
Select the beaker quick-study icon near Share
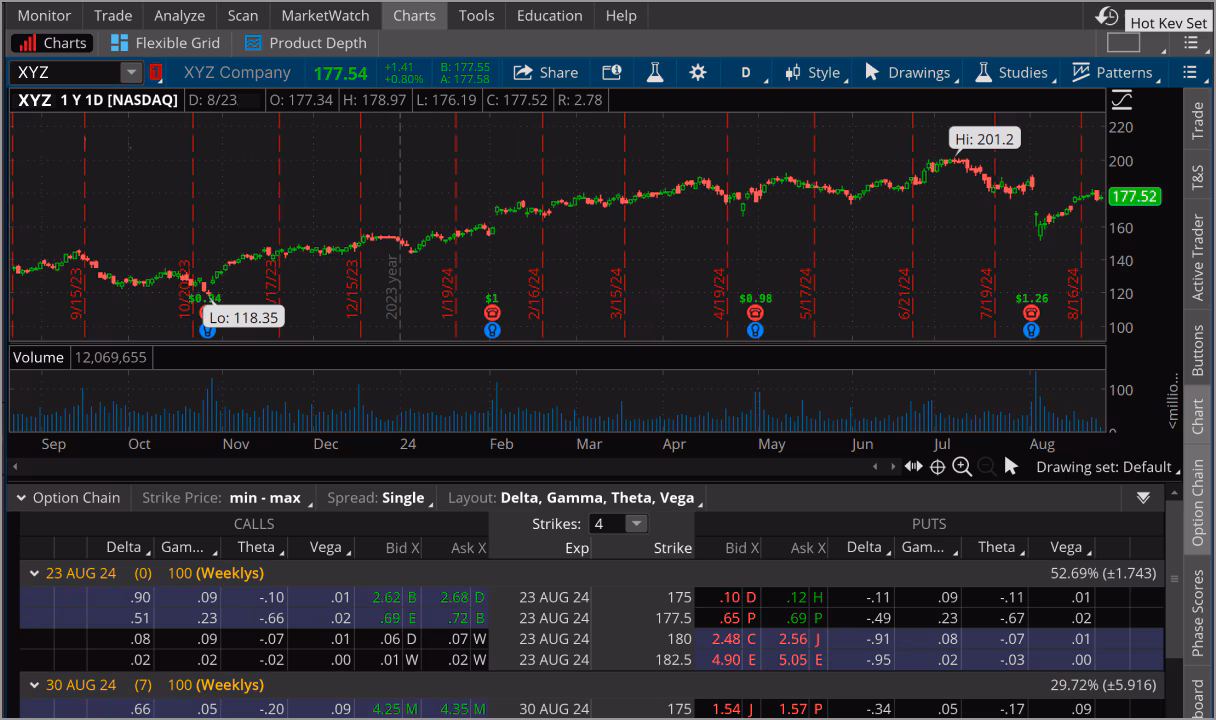(655, 72)
